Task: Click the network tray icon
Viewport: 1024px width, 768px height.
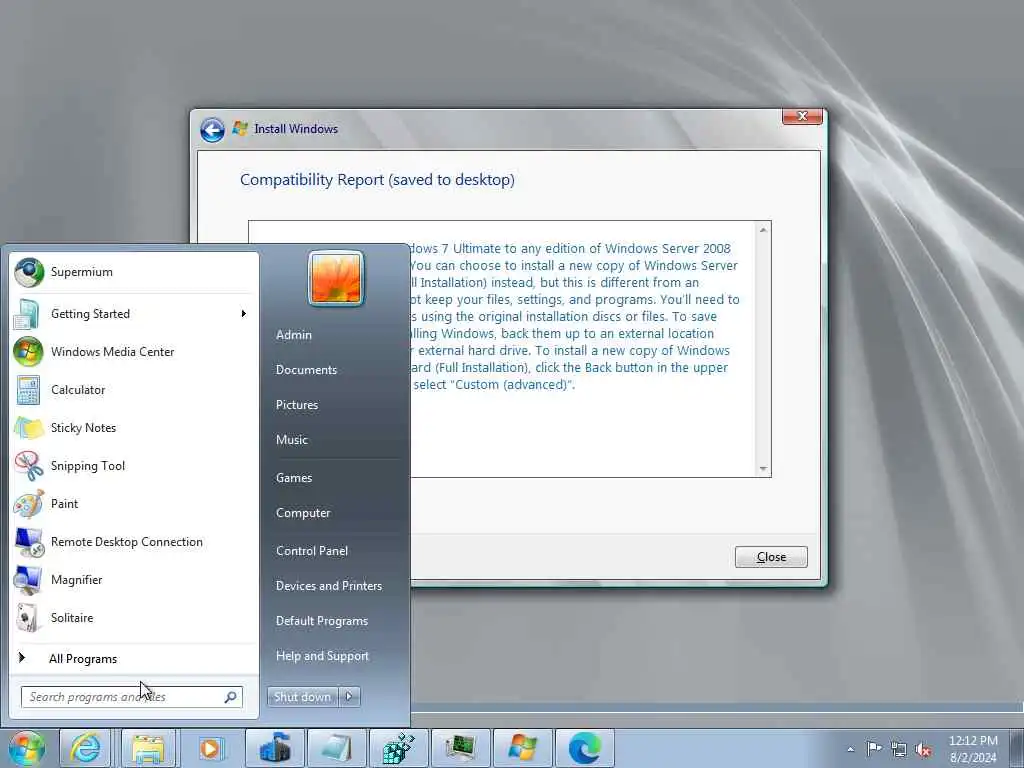Action: pos(899,749)
